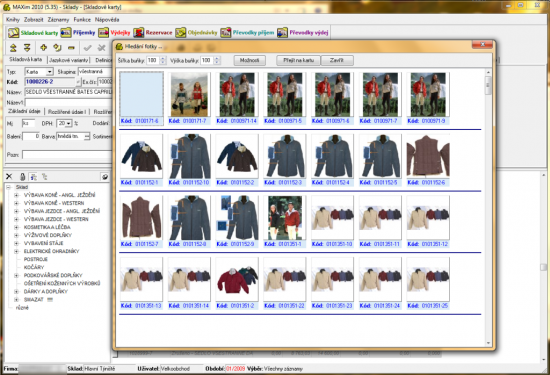This screenshot has height=375, width=550.
Task: Open the Výdejky module
Action: point(114,33)
